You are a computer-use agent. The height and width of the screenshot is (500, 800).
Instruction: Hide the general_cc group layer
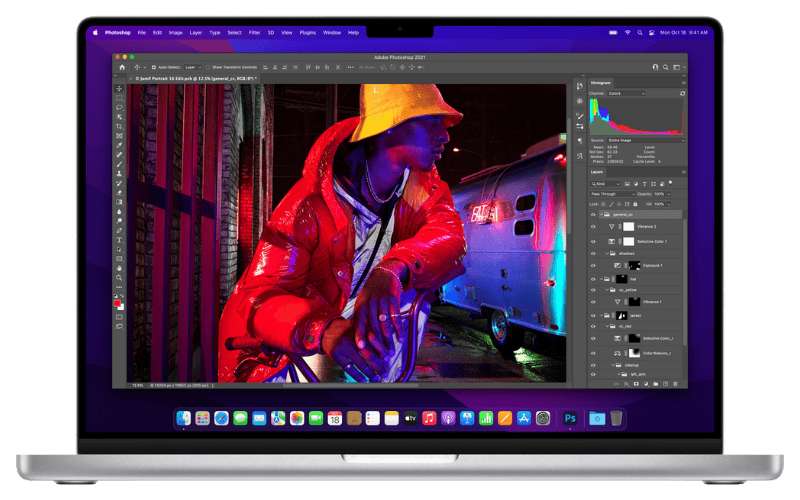[x=593, y=215]
